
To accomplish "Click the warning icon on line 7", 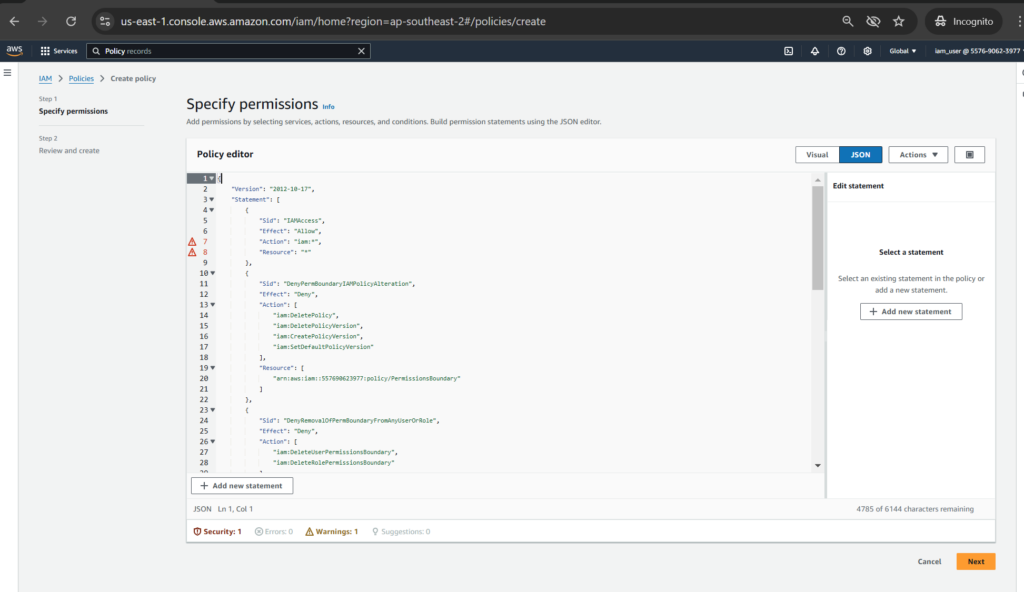I will (x=192, y=242).
